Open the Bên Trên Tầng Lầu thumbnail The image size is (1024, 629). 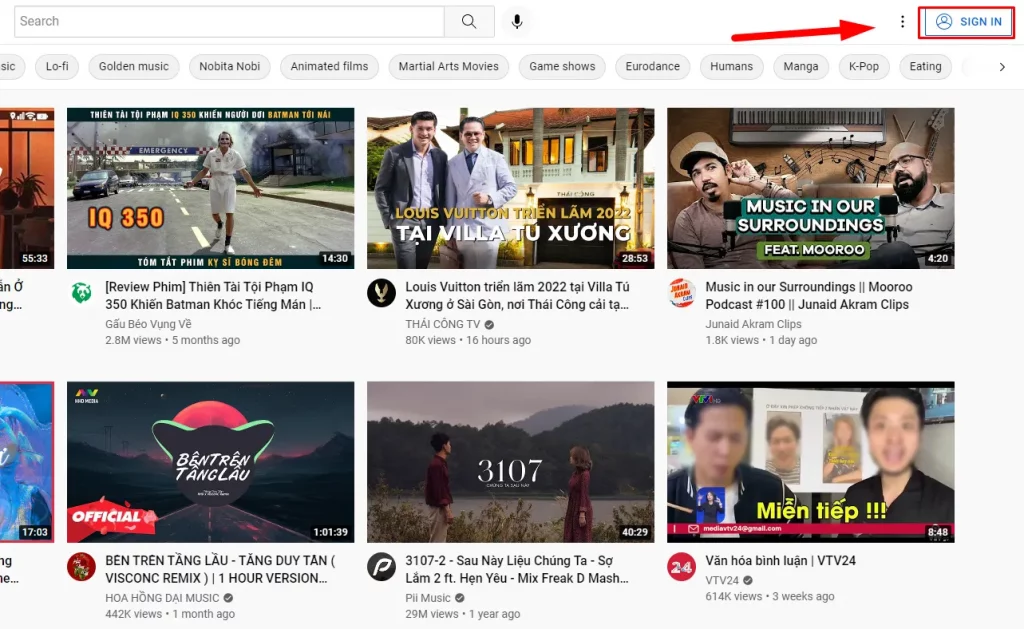pyautogui.click(x=210, y=462)
